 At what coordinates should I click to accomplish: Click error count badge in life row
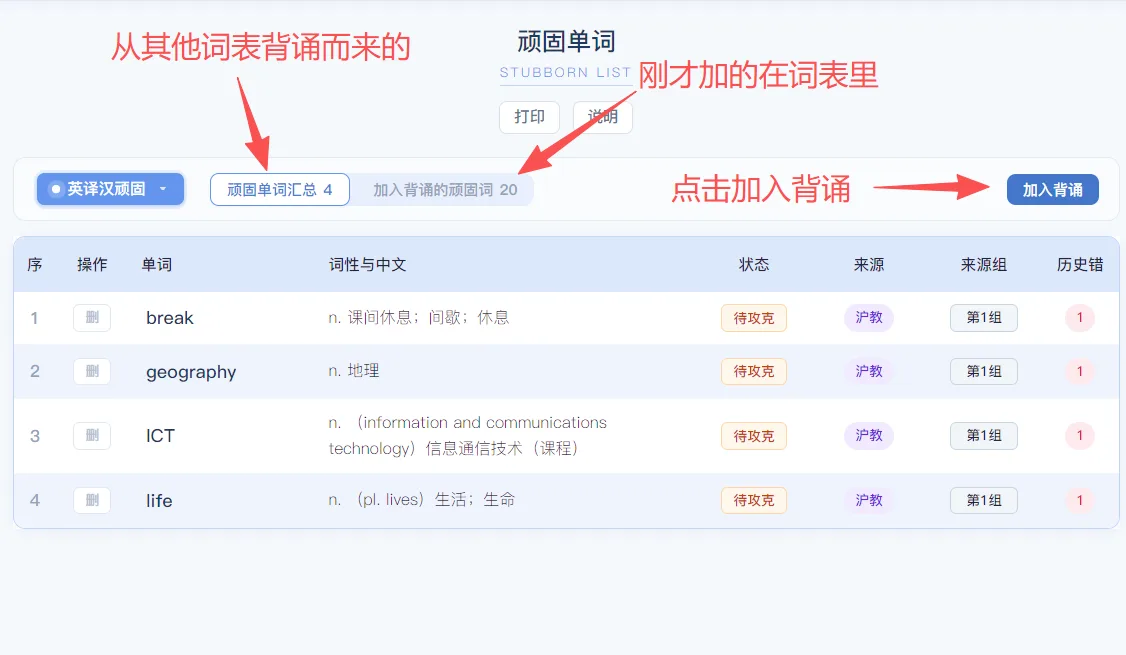pos(1079,500)
